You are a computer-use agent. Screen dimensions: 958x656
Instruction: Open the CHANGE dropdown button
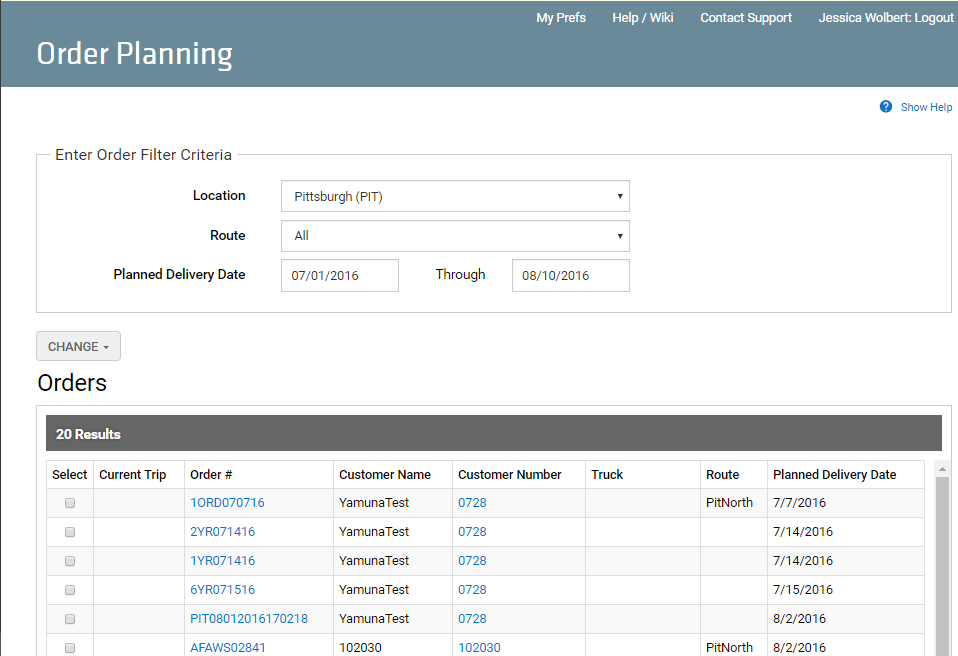coord(78,346)
